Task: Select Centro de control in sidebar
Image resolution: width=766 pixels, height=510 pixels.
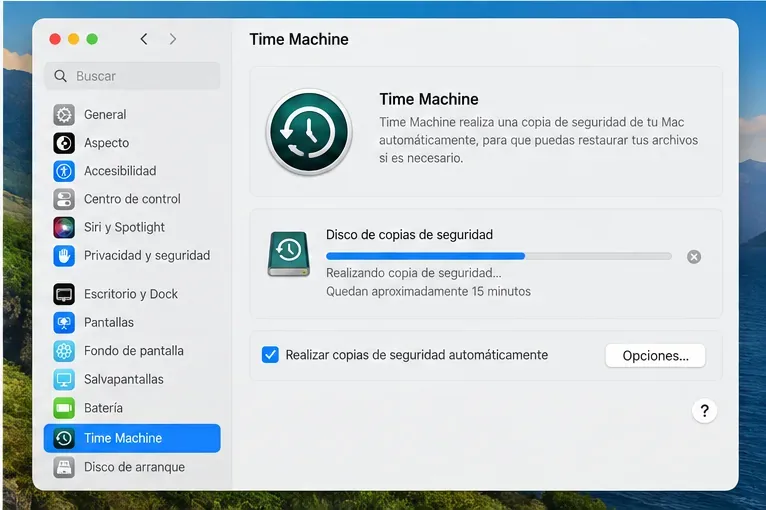Action: [132, 199]
